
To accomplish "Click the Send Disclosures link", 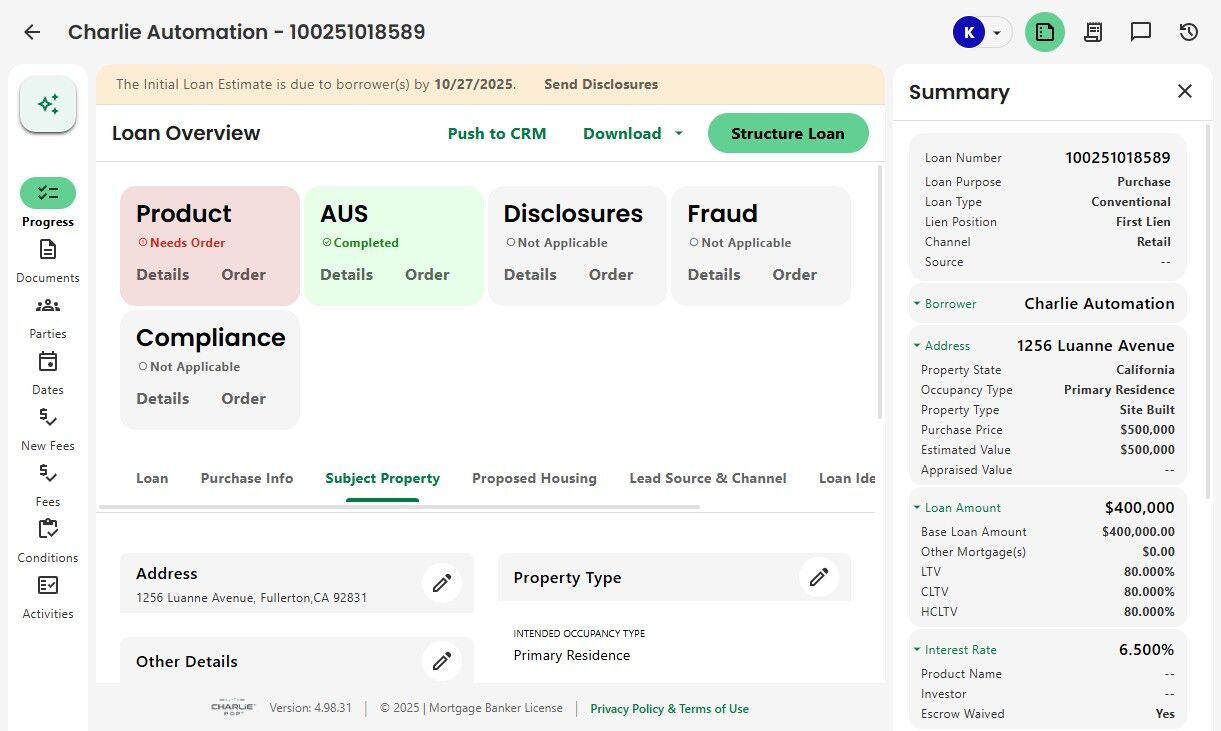I will coord(601,84).
